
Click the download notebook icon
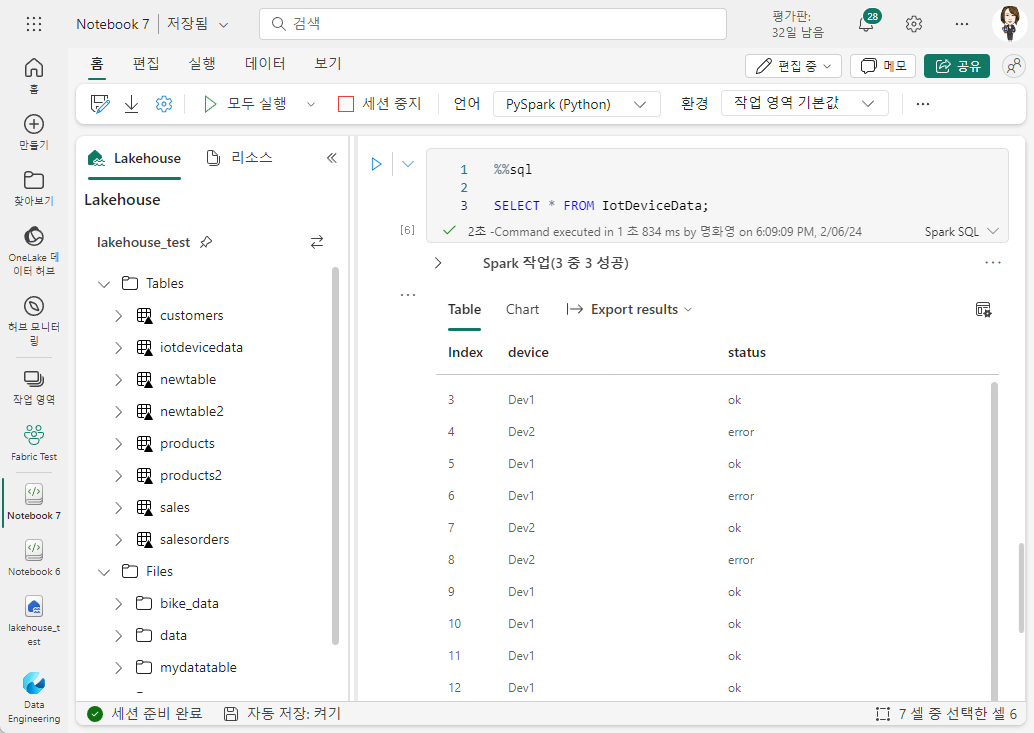click(131, 104)
